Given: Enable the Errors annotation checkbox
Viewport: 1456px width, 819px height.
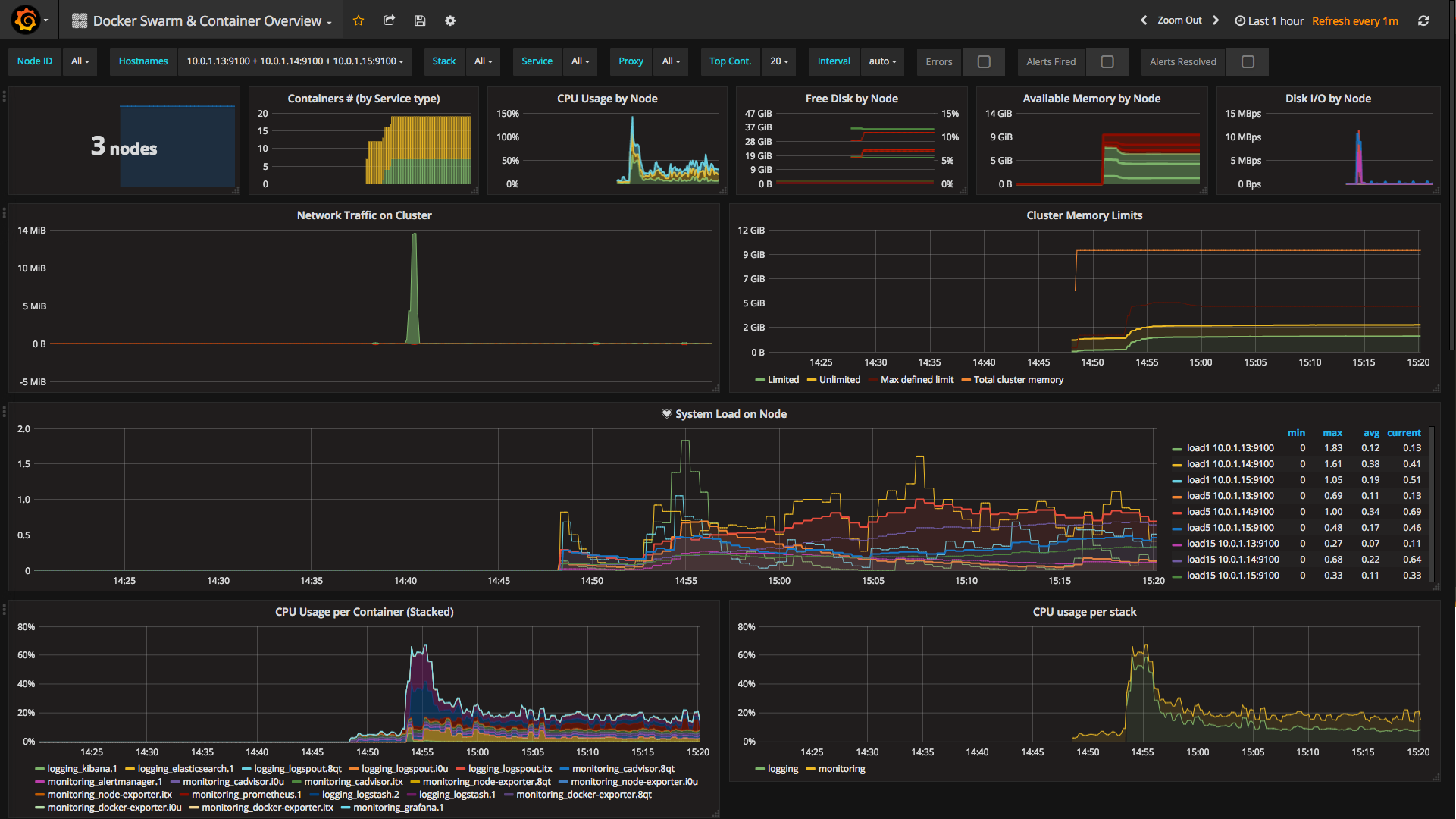Looking at the screenshot, I should pyautogui.click(x=984, y=61).
